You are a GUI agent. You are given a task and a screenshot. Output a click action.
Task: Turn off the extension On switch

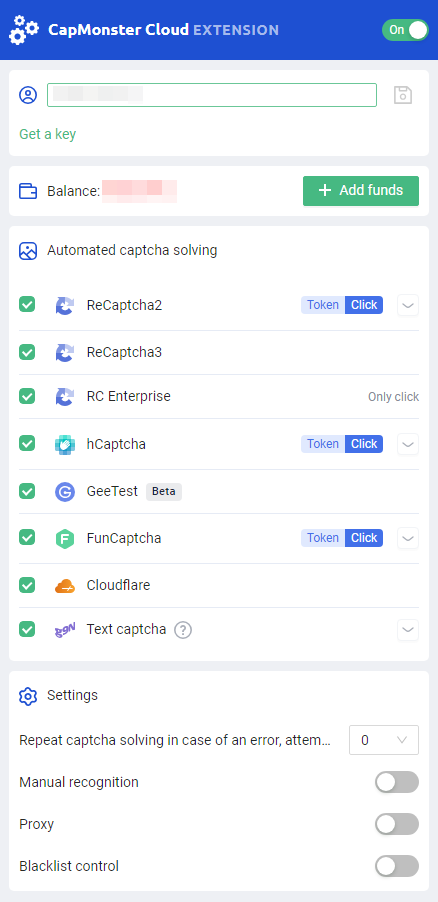[x=405, y=30]
